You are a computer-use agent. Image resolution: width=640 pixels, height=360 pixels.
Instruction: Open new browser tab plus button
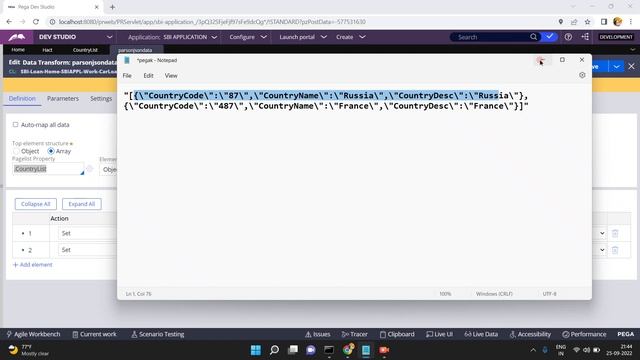pyautogui.click(x=112, y=7)
